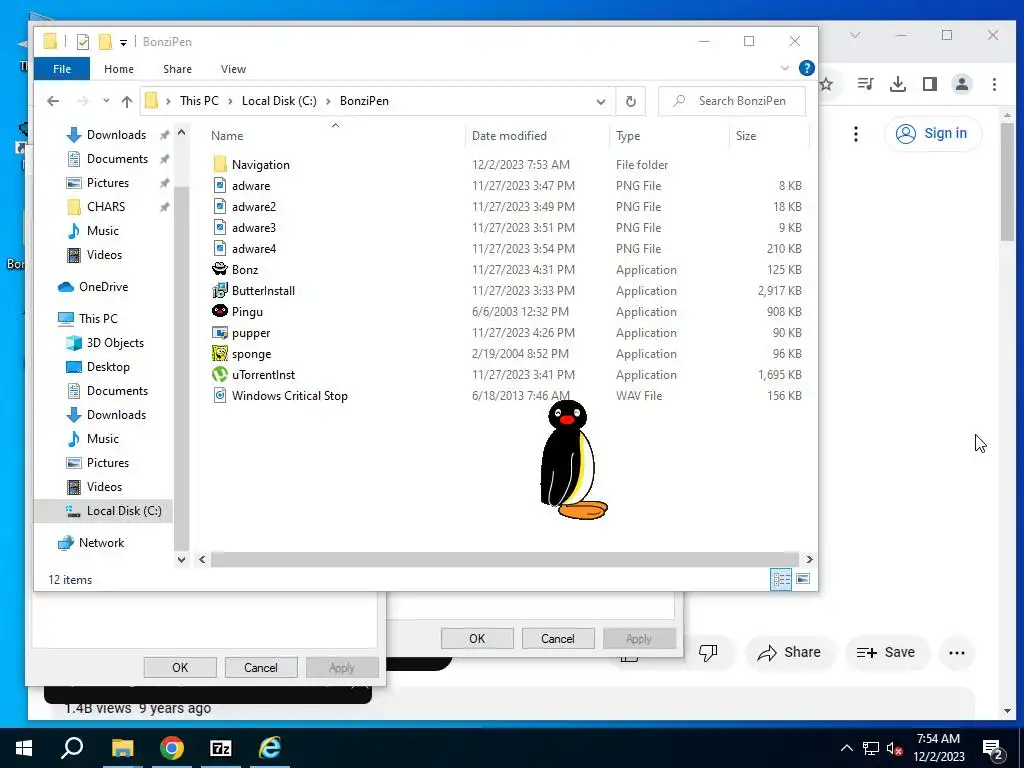Open OneDrive in navigation pane

(103, 287)
